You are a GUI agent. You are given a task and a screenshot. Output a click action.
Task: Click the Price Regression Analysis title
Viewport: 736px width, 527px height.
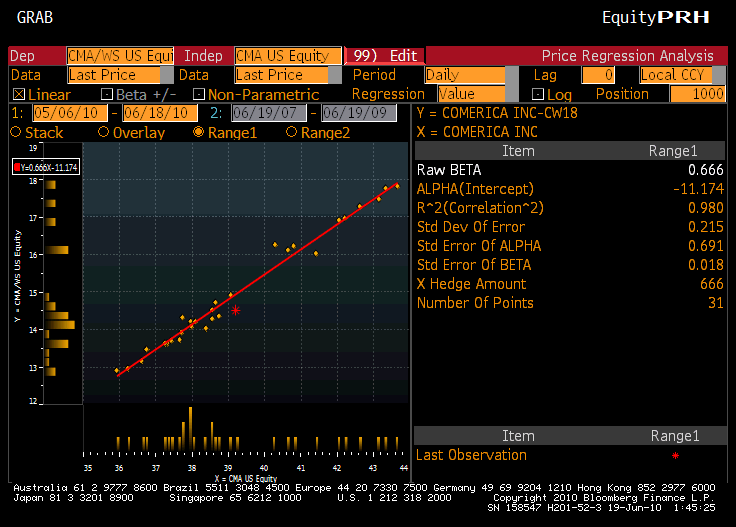628,56
